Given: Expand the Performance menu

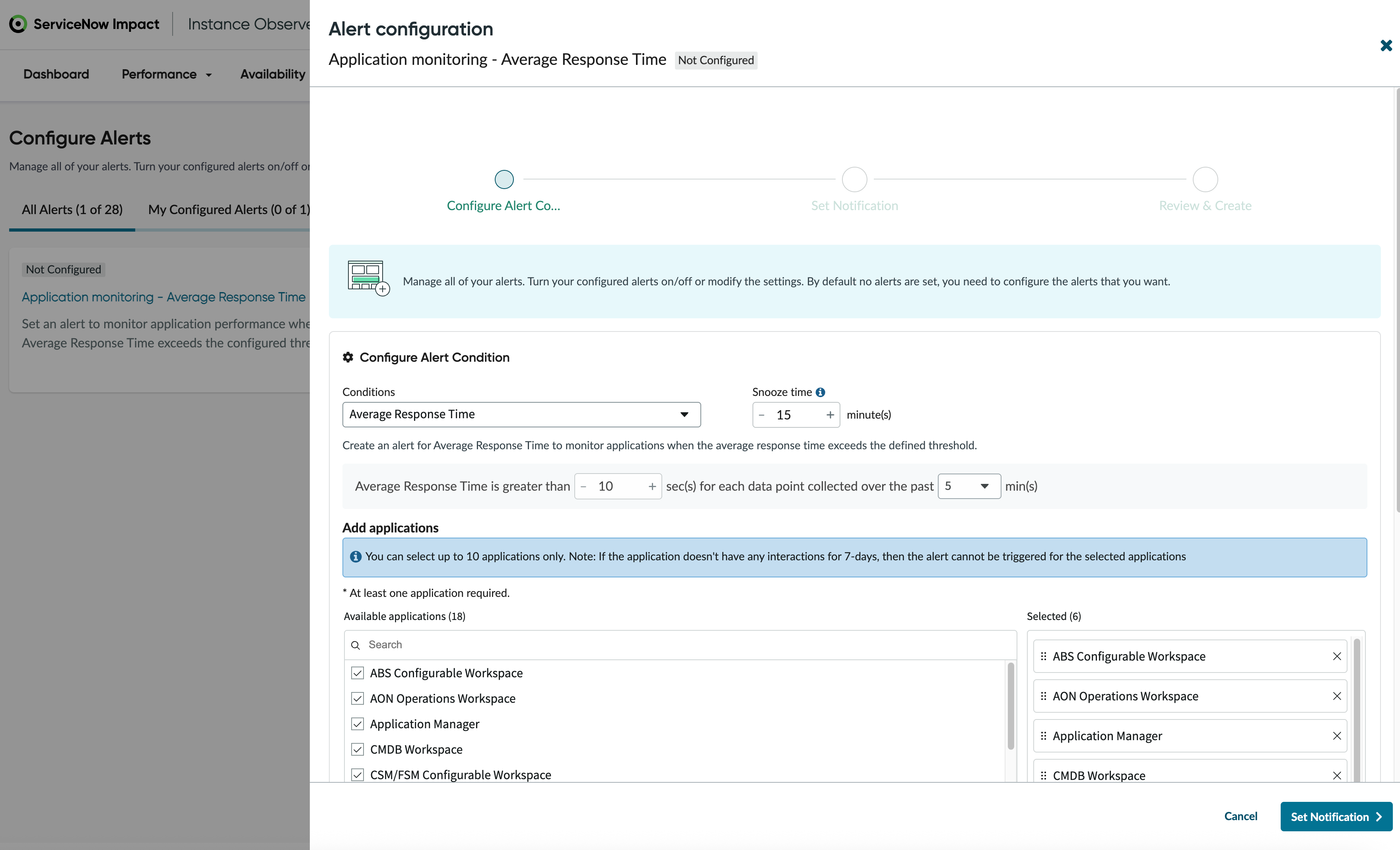Looking at the screenshot, I should pos(167,74).
